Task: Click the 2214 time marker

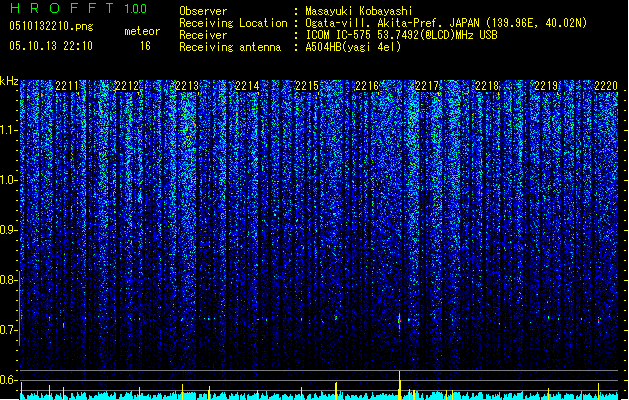Action: pyautogui.click(x=247, y=86)
